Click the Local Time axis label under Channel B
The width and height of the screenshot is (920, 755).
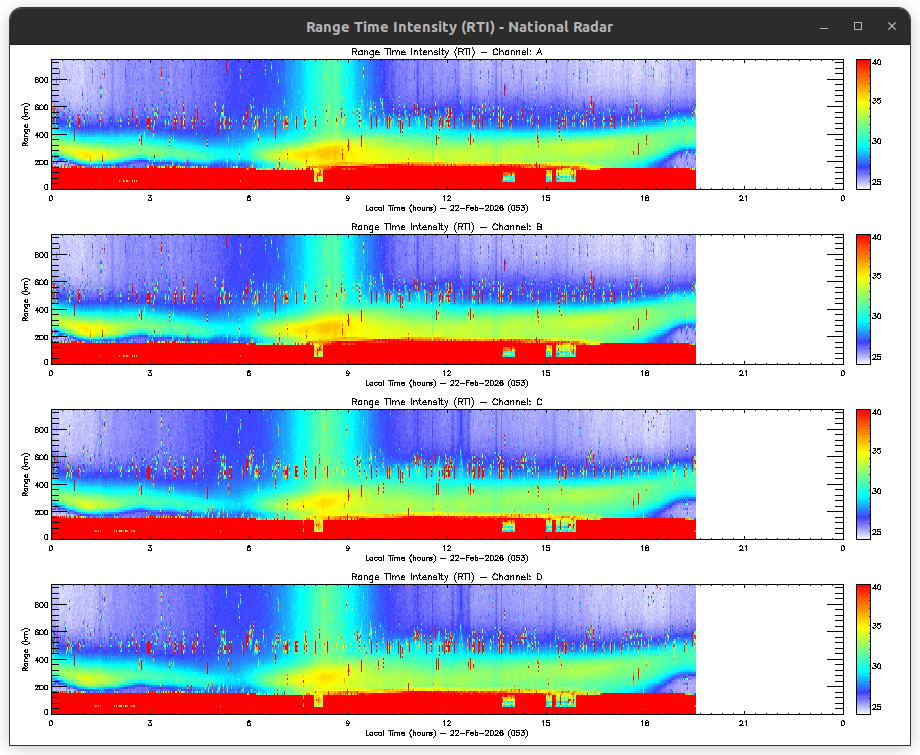[x=447, y=383]
